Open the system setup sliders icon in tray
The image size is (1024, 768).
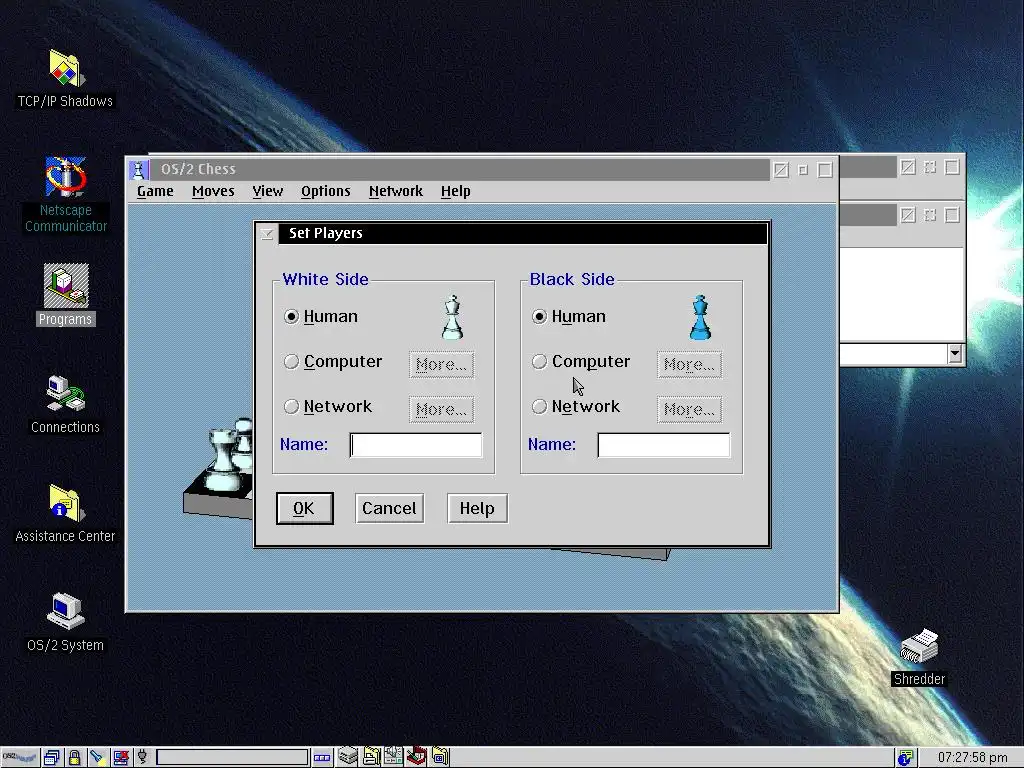(x=393, y=756)
